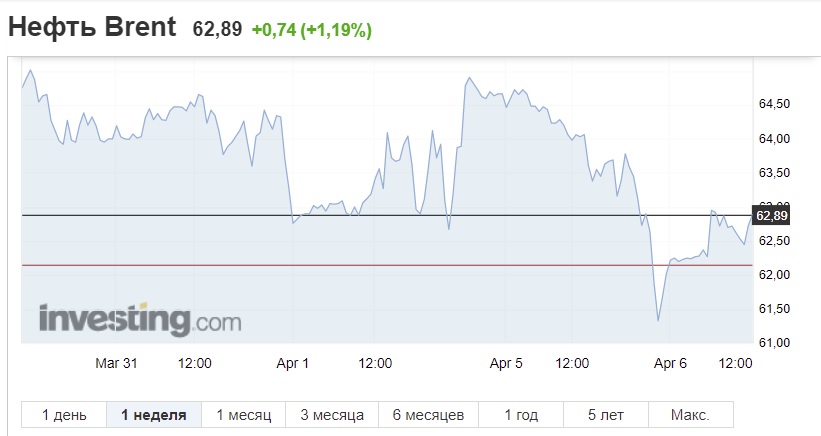Click the Mar 31 date label

coord(116,363)
